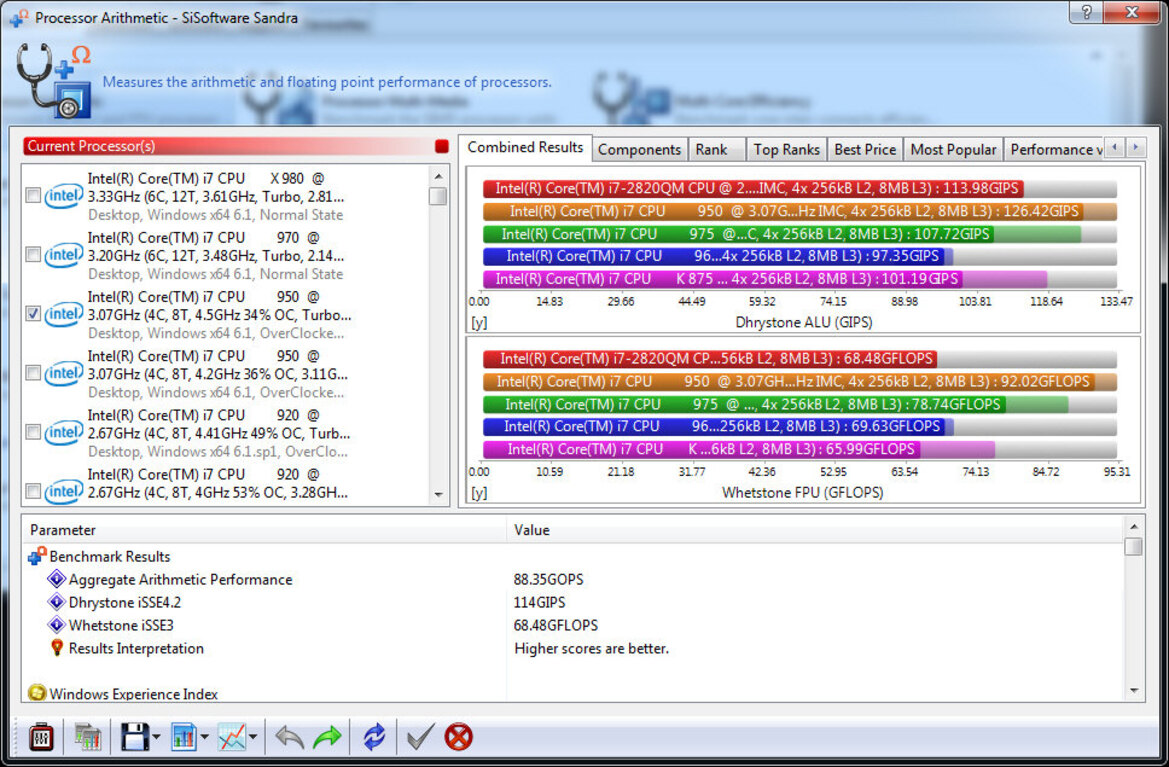Tick the Core i7 X 980 checkbox
Image resolution: width=1169 pixels, height=767 pixels.
pyautogui.click(x=33, y=195)
